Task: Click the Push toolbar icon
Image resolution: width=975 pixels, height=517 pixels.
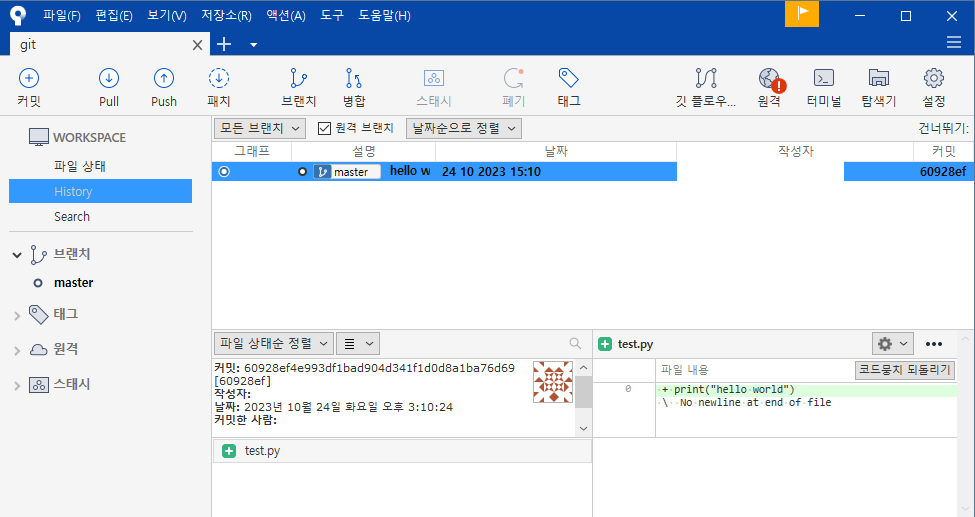Action: pos(164,87)
